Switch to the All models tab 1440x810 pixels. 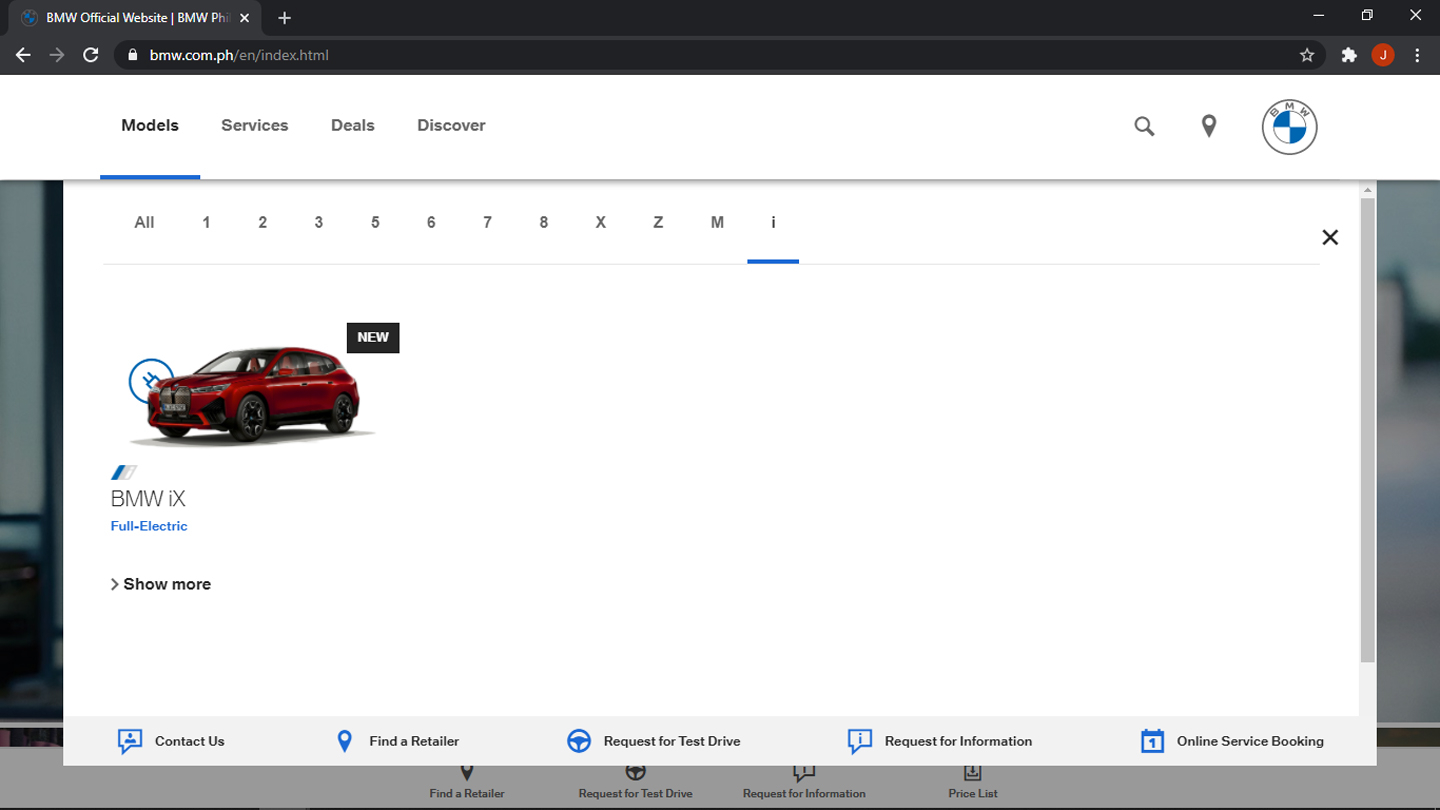(x=144, y=222)
